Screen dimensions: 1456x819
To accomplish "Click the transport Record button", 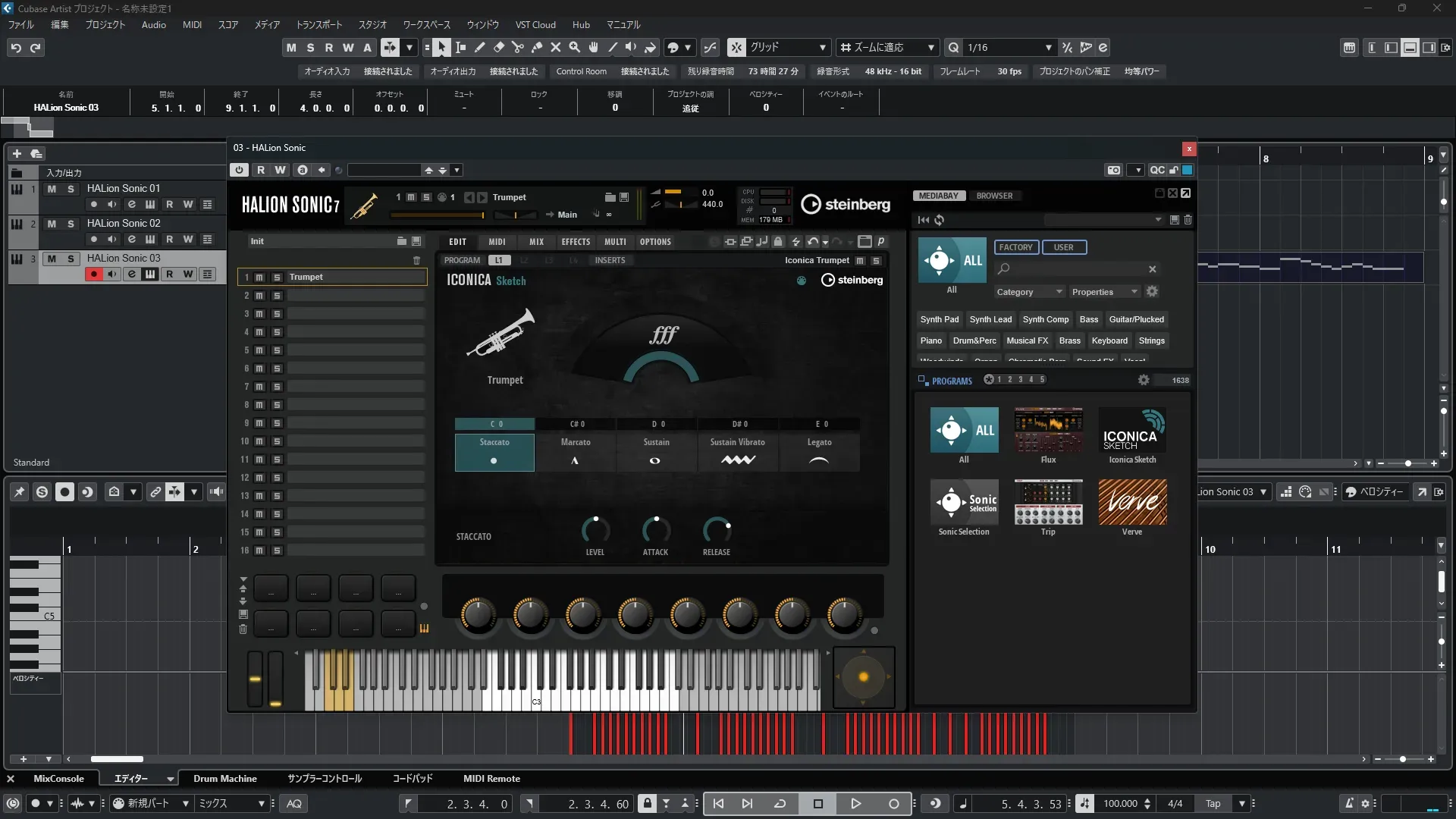I will pos(893,804).
